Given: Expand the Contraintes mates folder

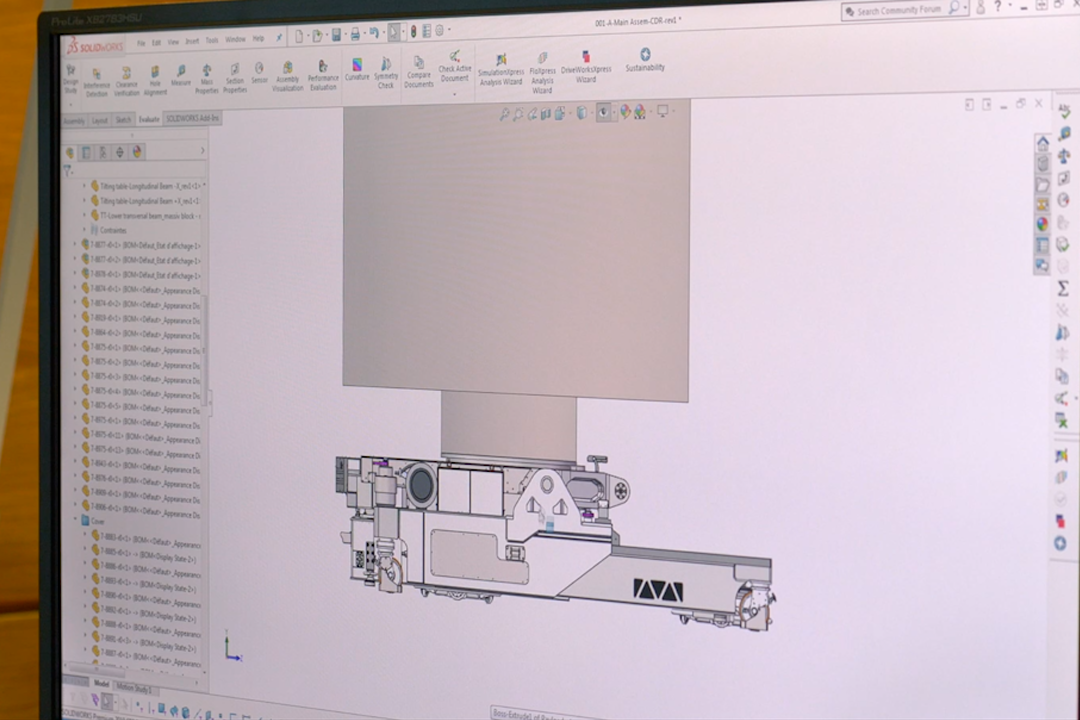Looking at the screenshot, I should [85, 230].
